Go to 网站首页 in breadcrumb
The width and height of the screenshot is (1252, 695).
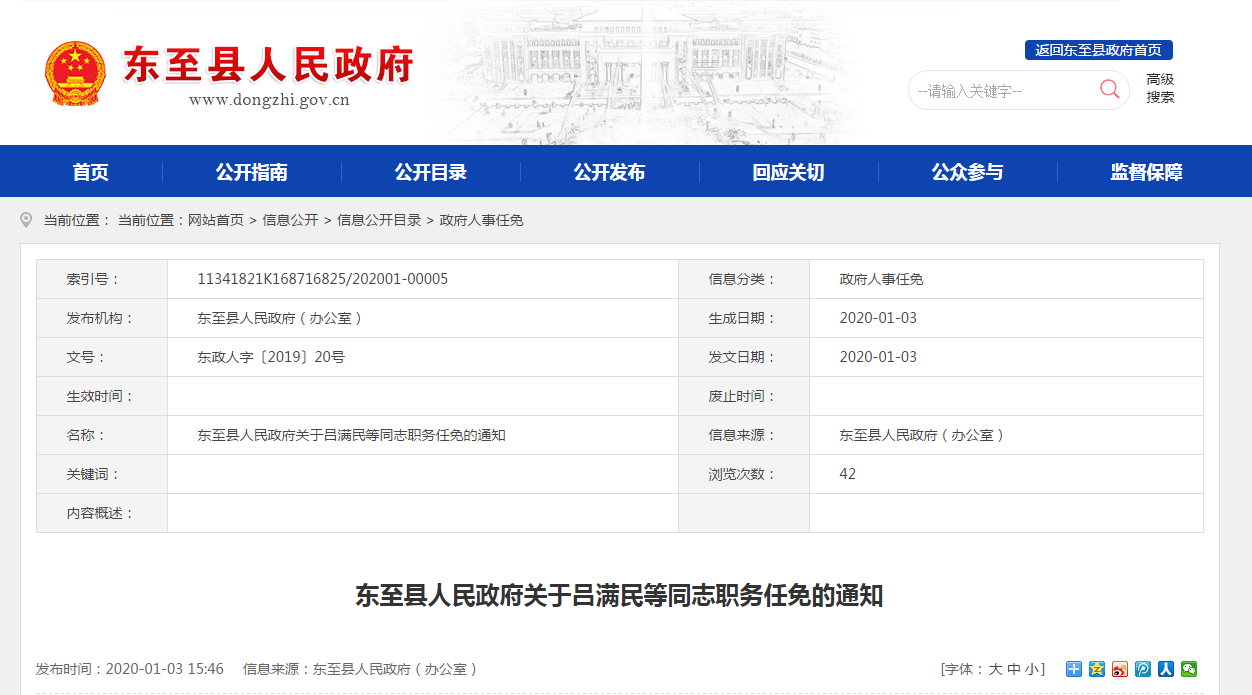216,220
